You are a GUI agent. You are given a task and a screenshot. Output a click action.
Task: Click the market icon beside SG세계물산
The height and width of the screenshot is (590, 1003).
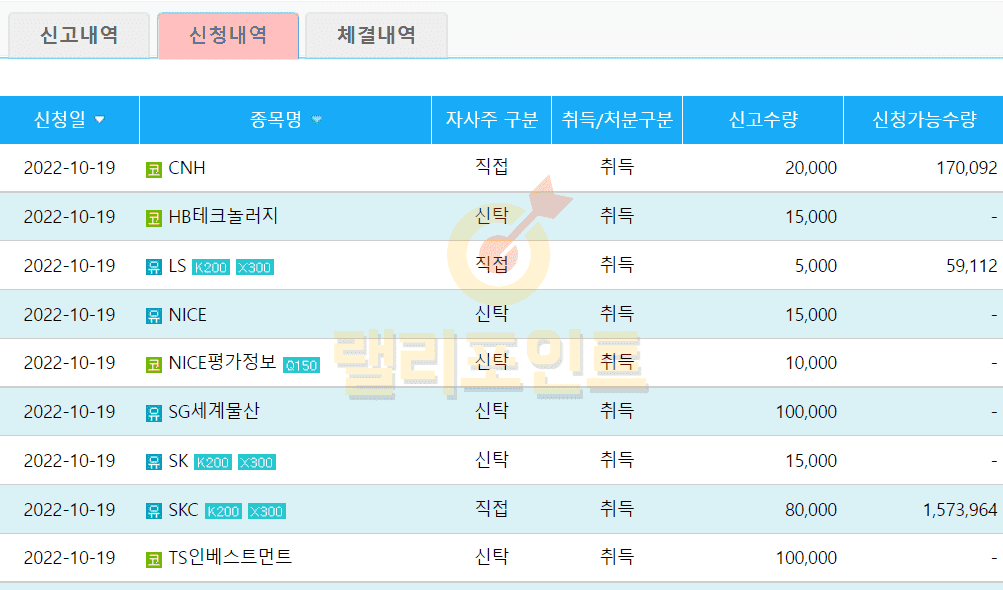pos(153,413)
